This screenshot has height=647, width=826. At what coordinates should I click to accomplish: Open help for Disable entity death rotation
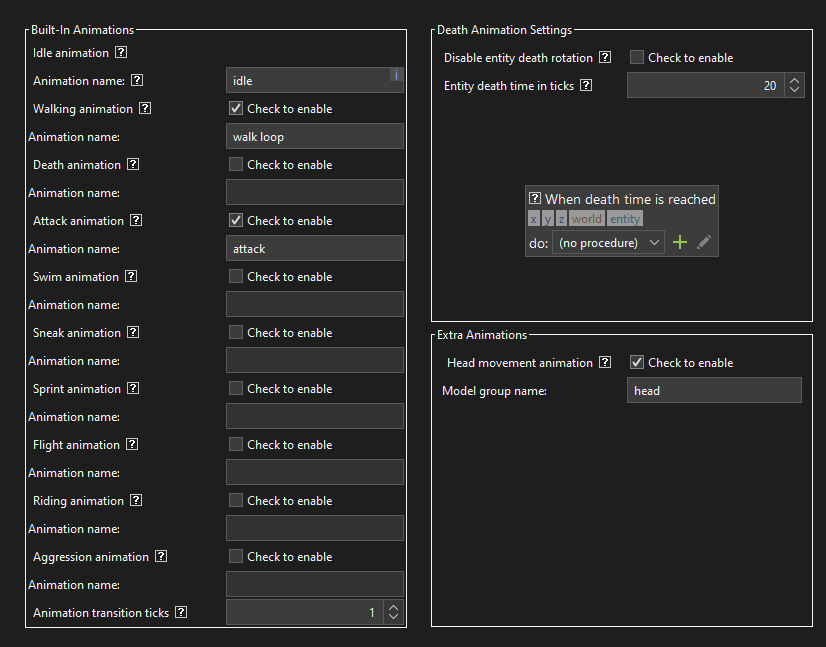click(x=605, y=57)
